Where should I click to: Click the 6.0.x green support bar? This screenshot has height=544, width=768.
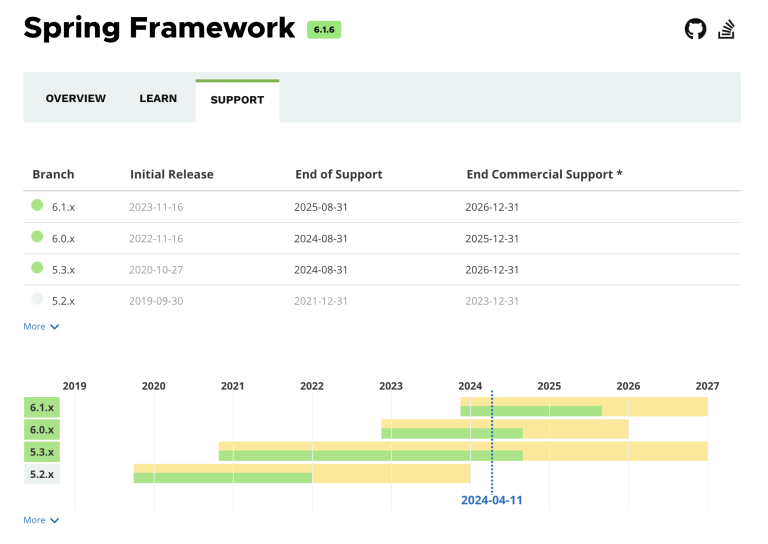pyautogui.click(x=452, y=433)
